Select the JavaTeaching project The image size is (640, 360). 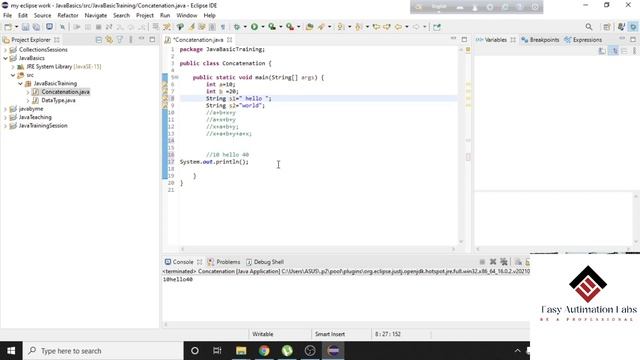tap(35, 117)
